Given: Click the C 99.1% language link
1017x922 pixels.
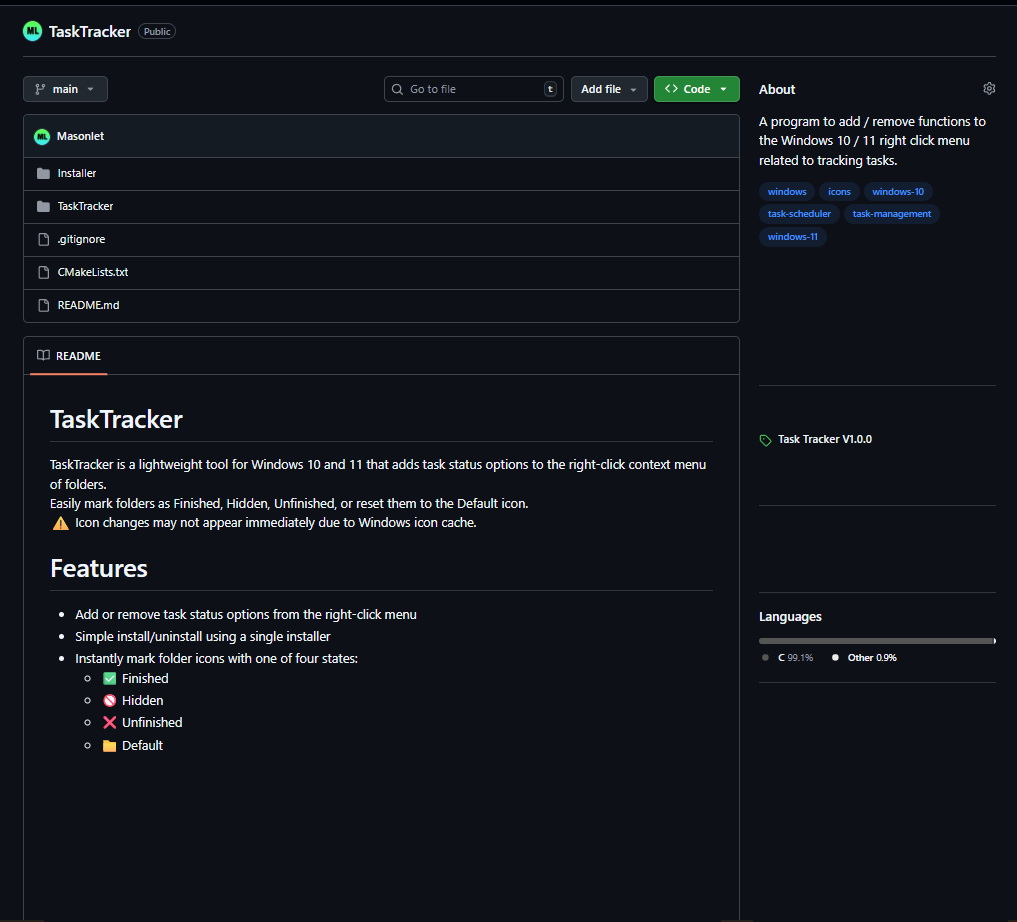Looking at the screenshot, I should tap(794, 658).
